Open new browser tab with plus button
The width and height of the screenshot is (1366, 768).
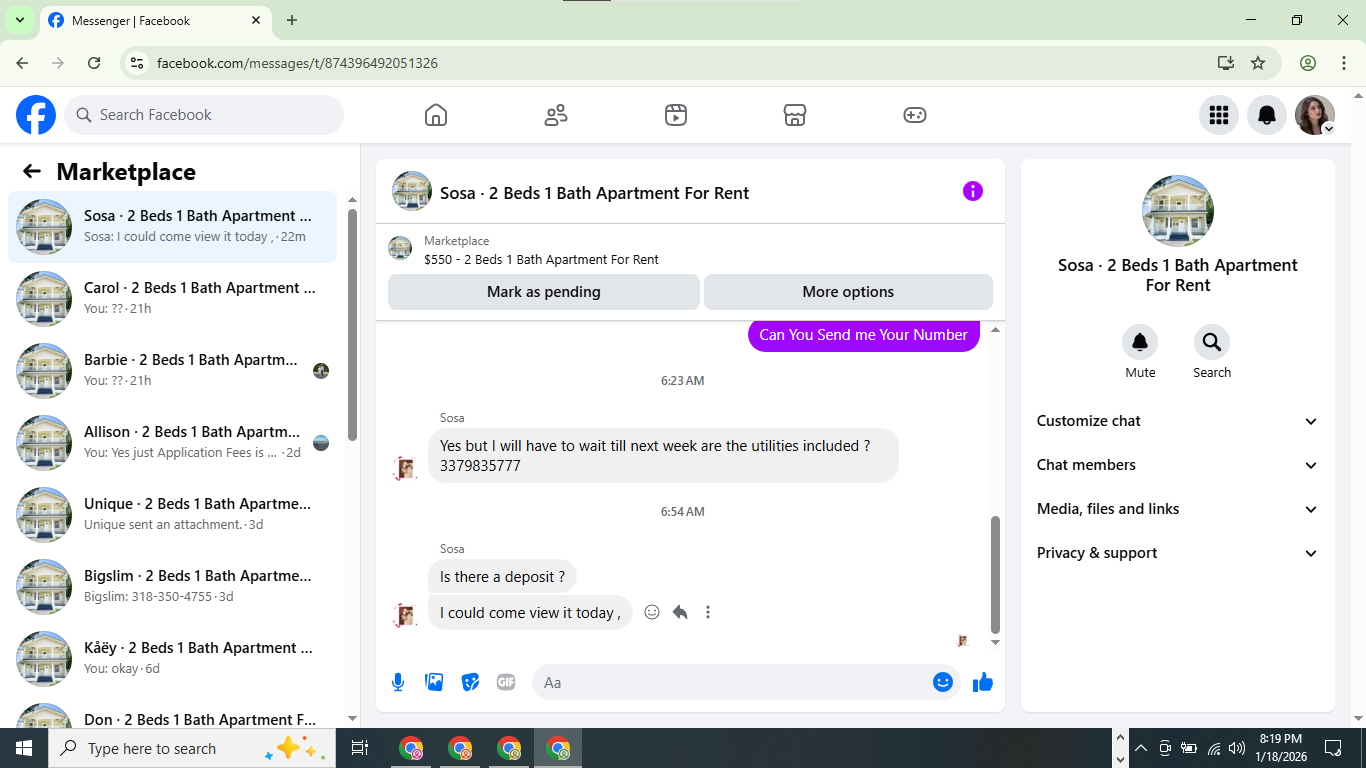coord(292,20)
